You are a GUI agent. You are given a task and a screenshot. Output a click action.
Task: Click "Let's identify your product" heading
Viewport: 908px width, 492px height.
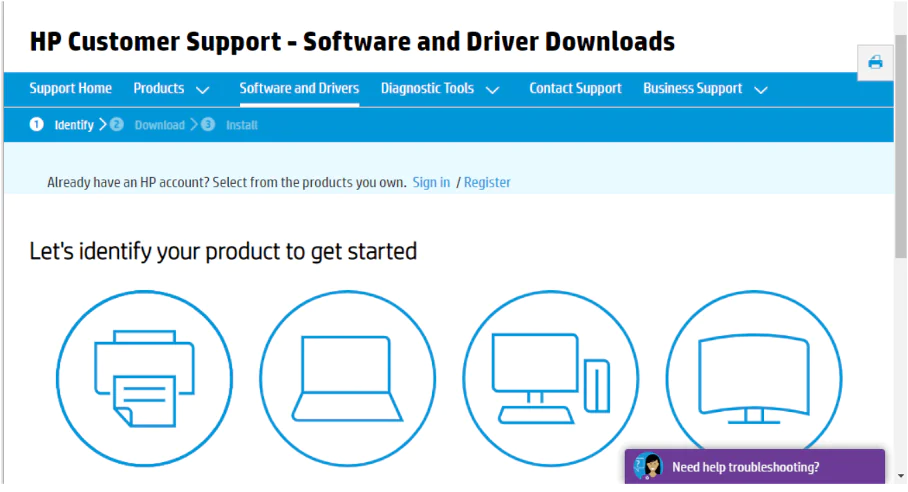[223, 252]
